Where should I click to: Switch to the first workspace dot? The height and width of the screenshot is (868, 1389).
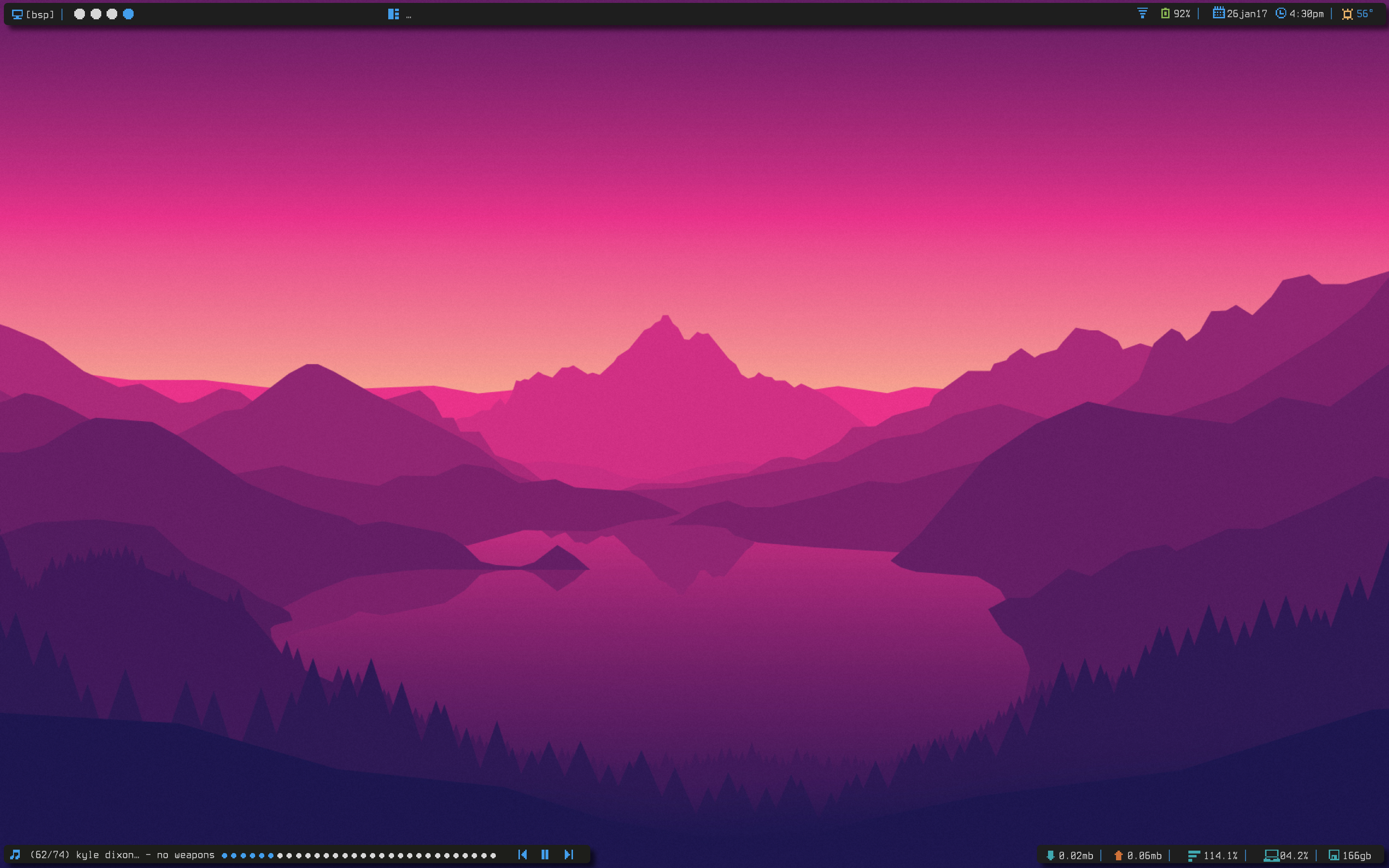(80, 14)
